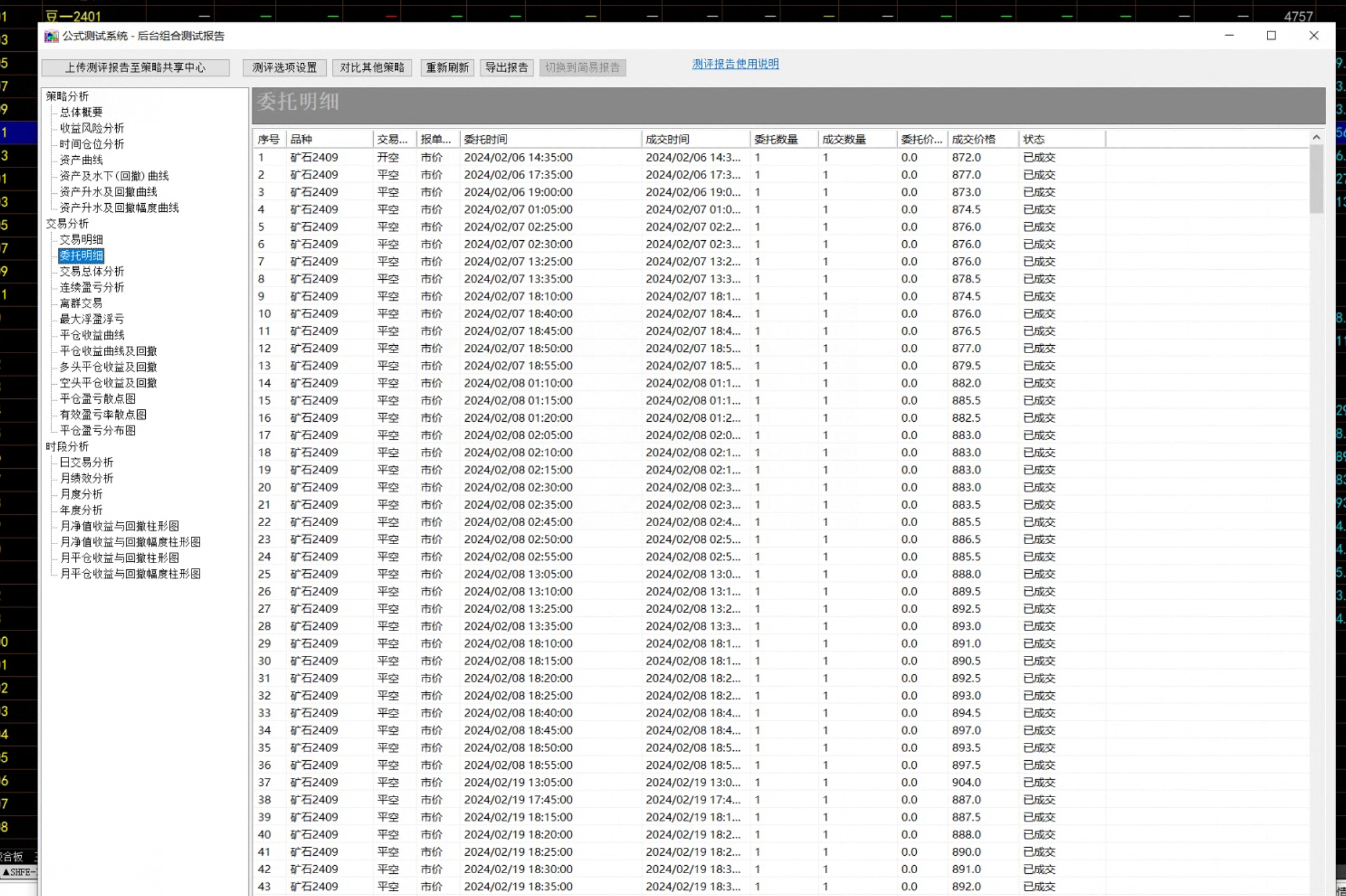The height and width of the screenshot is (896, 1346).
Task: Click 对比其他策略 button
Action: (x=372, y=68)
